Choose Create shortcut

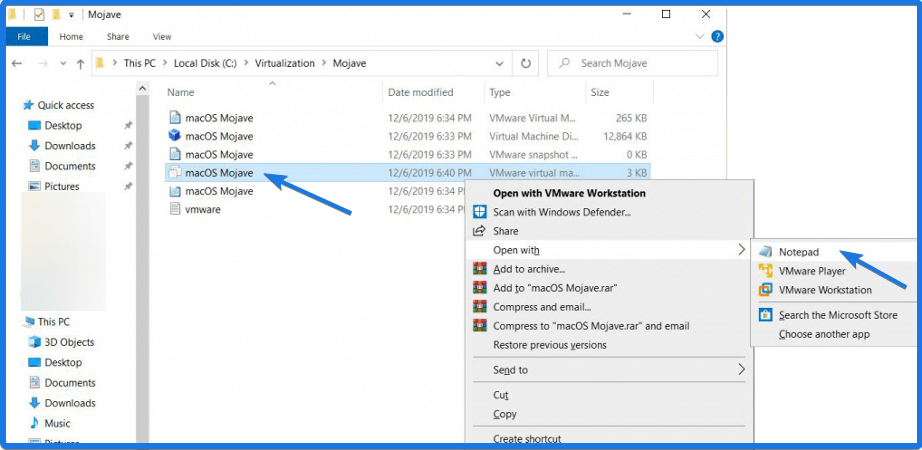[527, 439]
